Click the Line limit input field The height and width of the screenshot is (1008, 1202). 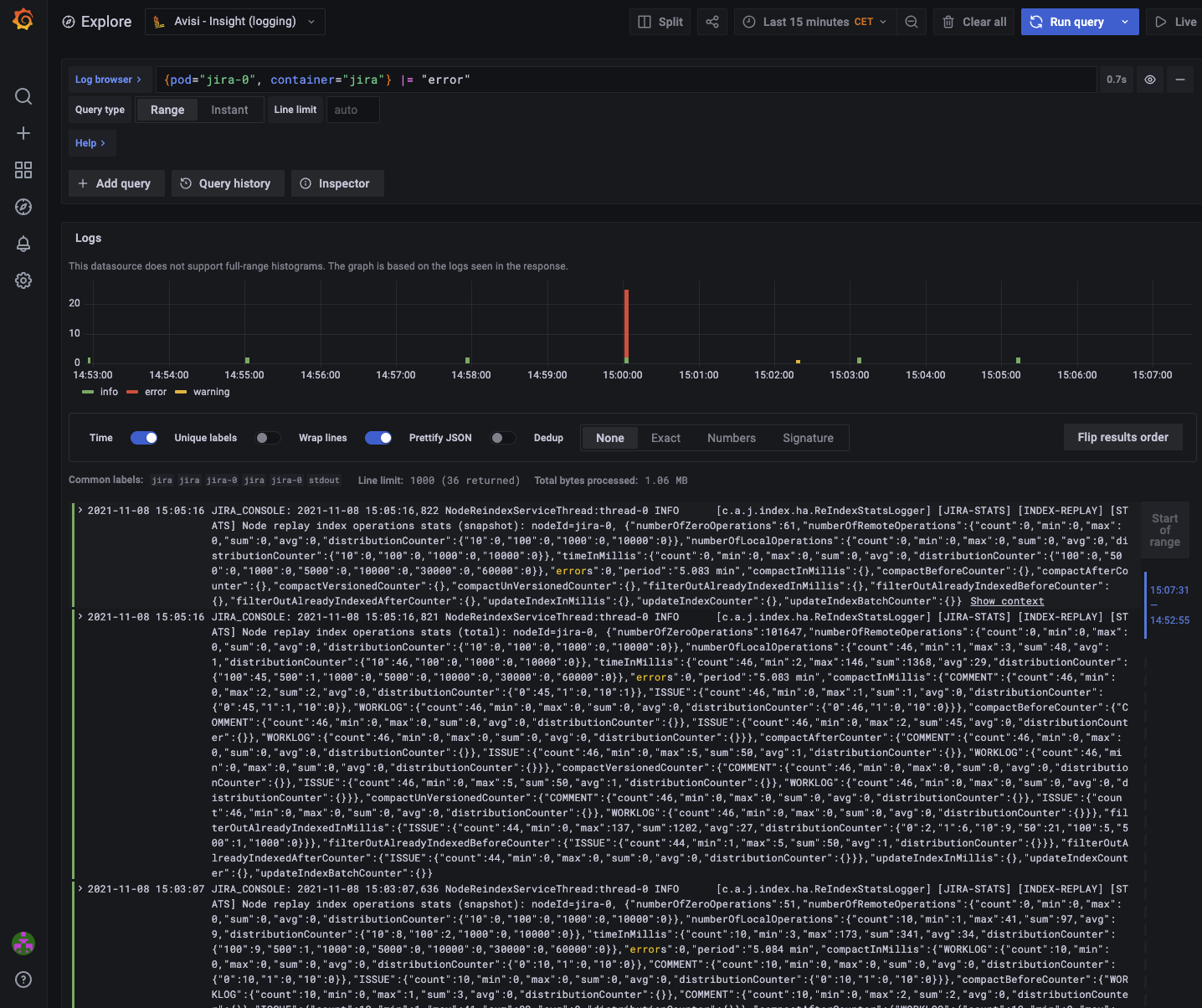tap(352, 110)
